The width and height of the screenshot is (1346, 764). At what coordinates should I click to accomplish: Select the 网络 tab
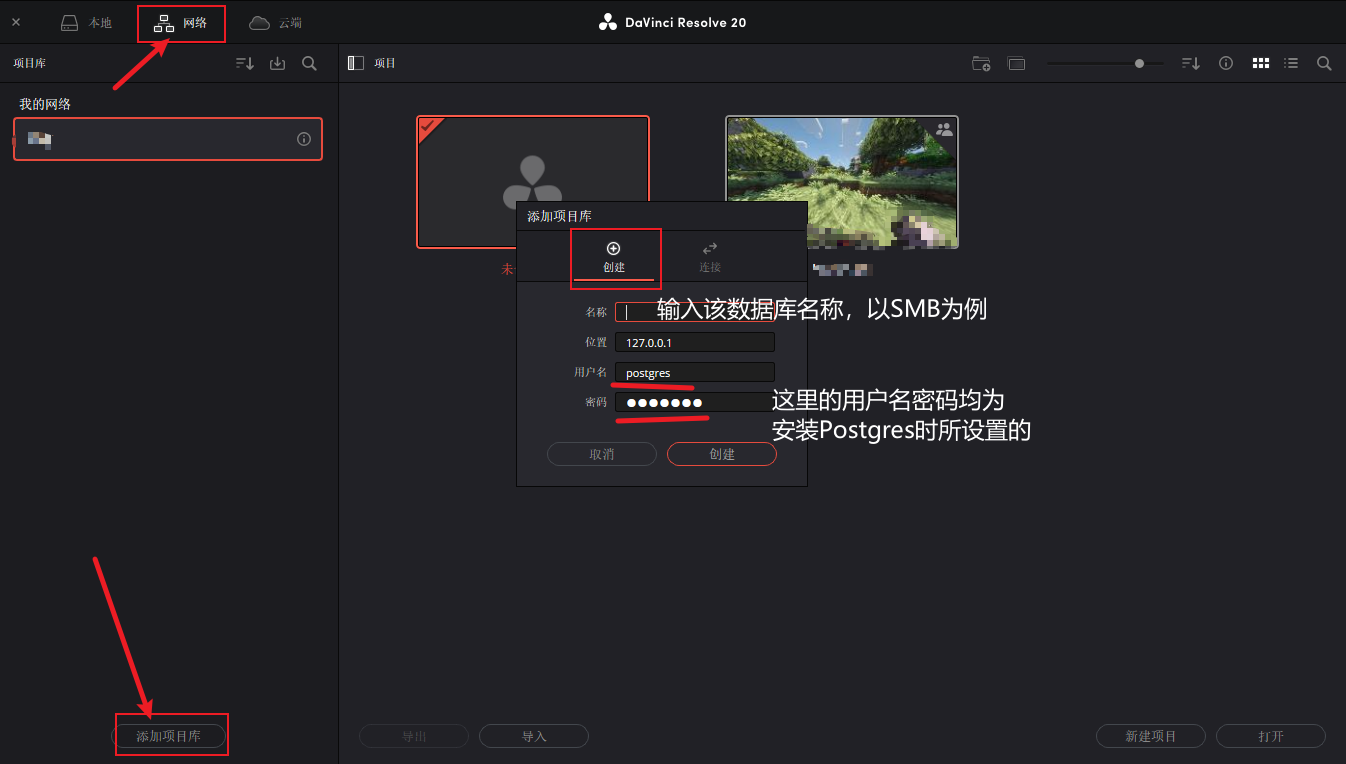tap(181, 23)
